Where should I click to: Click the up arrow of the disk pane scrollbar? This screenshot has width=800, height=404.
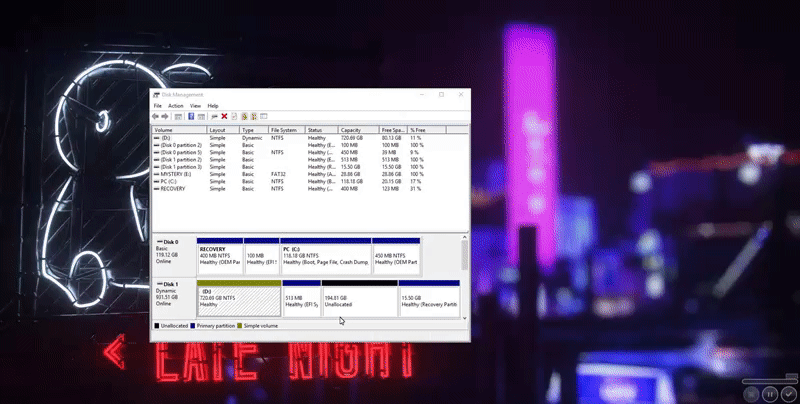click(464, 237)
